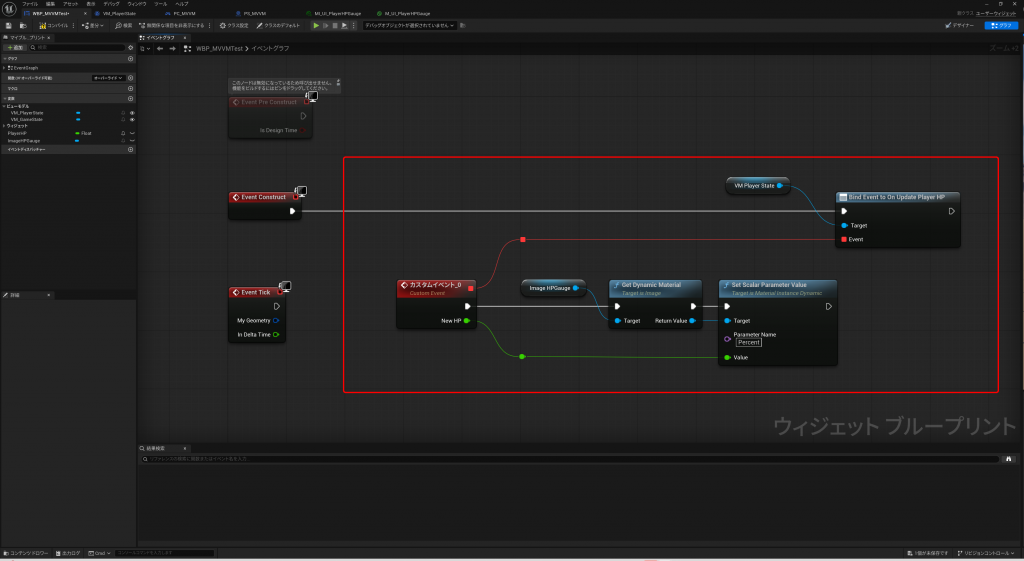Click the Add button in My Blueprint
The height and width of the screenshot is (561, 1024).
click(15, 47)
